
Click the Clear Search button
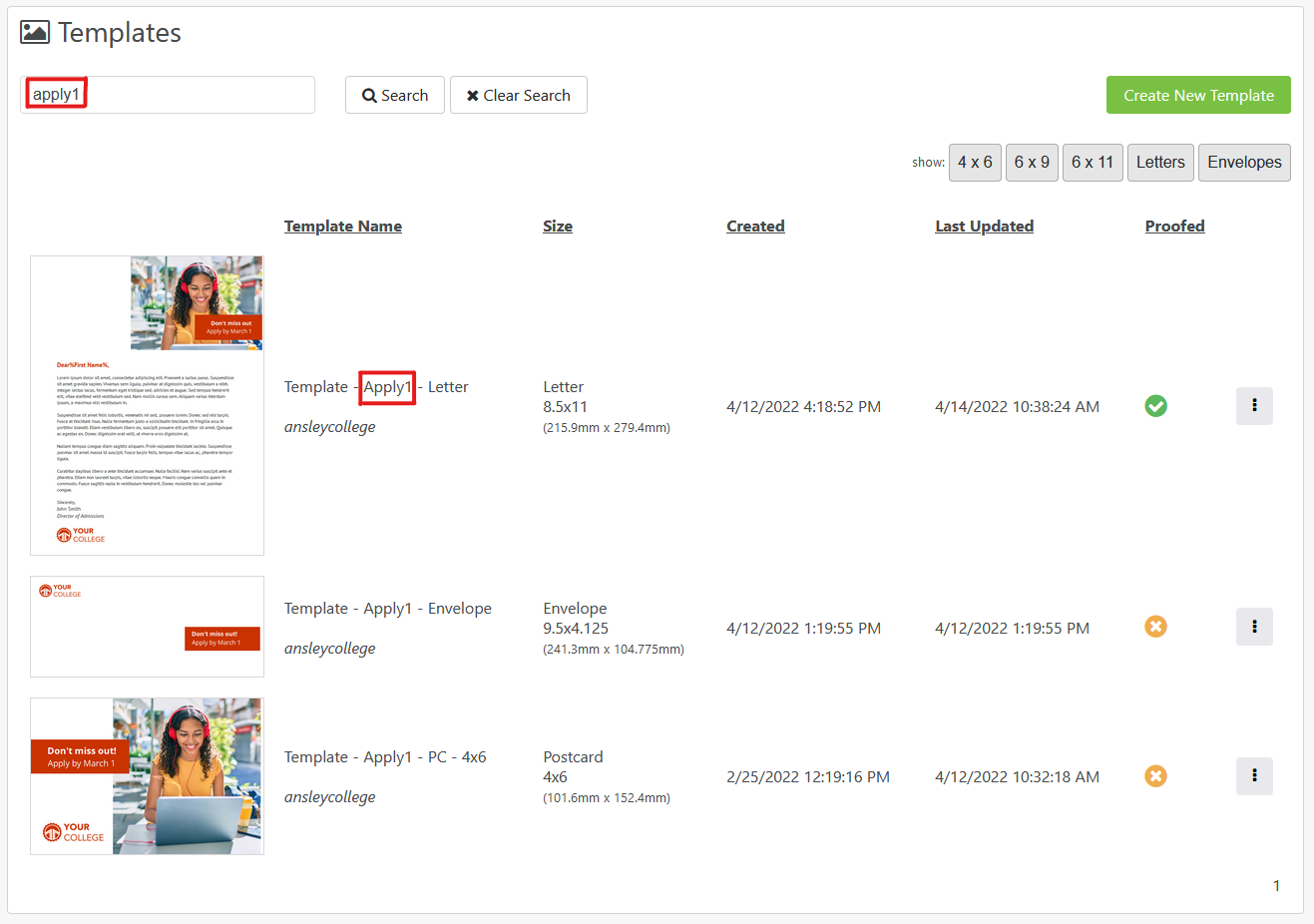pyautogui.click(x=519, y=95)
